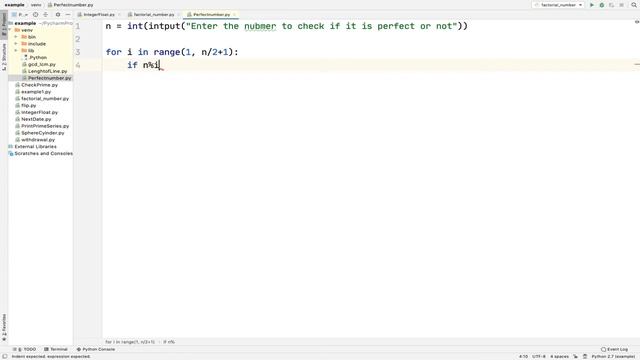The height and width of the screenshot is (360, 640).
Task: Collapse the venv folder
Action: coord(10,30)
